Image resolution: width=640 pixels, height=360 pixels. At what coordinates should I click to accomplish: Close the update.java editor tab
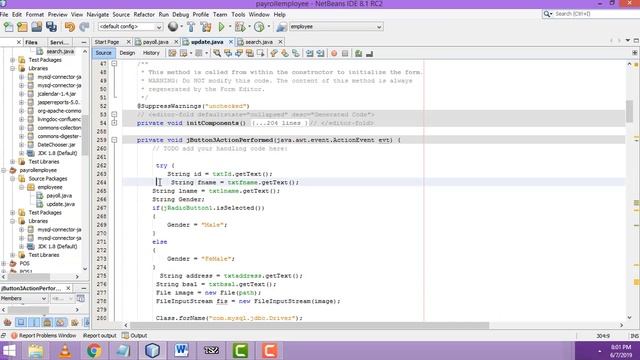pos(231,42)
